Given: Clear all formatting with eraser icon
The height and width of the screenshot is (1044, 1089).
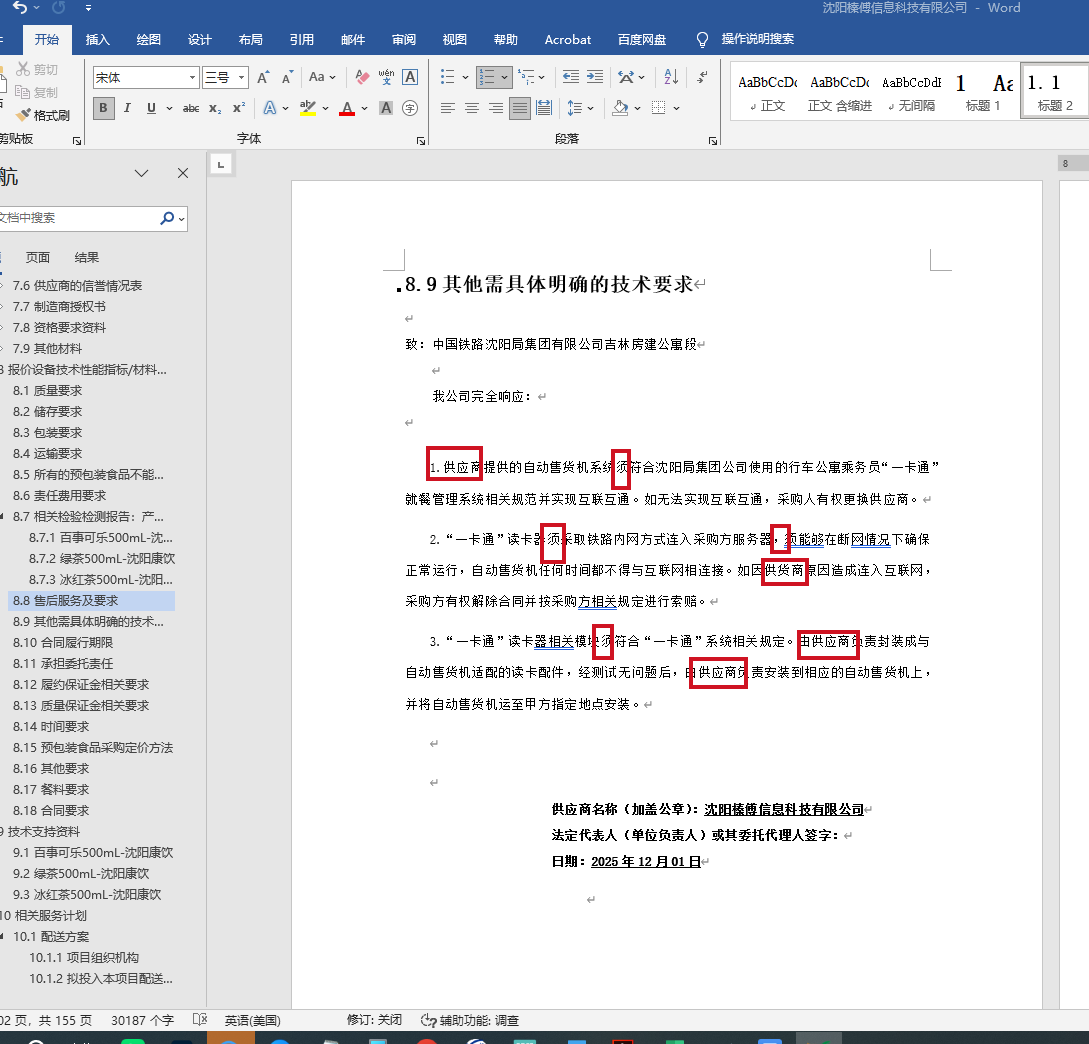Looking at the screenshot, I should coord(362,77).
